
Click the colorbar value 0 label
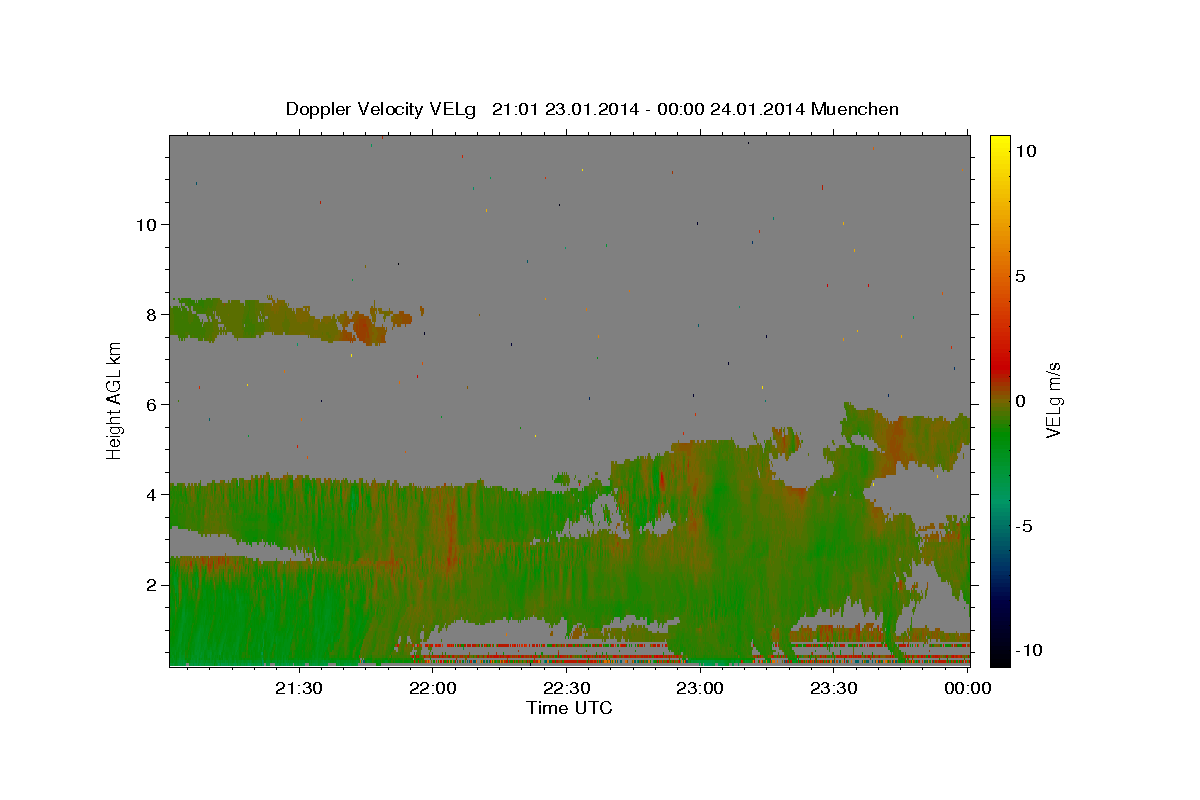(x=1020, y=401)
